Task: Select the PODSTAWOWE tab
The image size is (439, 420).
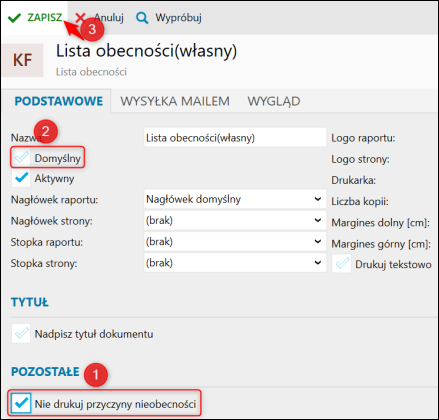Action: 59,101
